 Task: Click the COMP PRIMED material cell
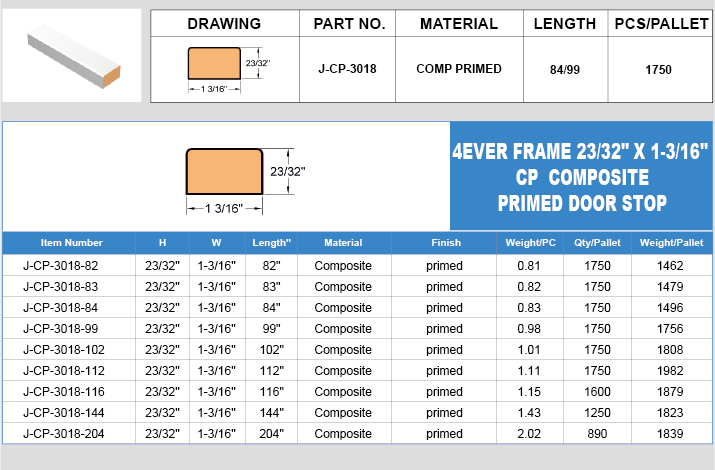pos(459,69)
